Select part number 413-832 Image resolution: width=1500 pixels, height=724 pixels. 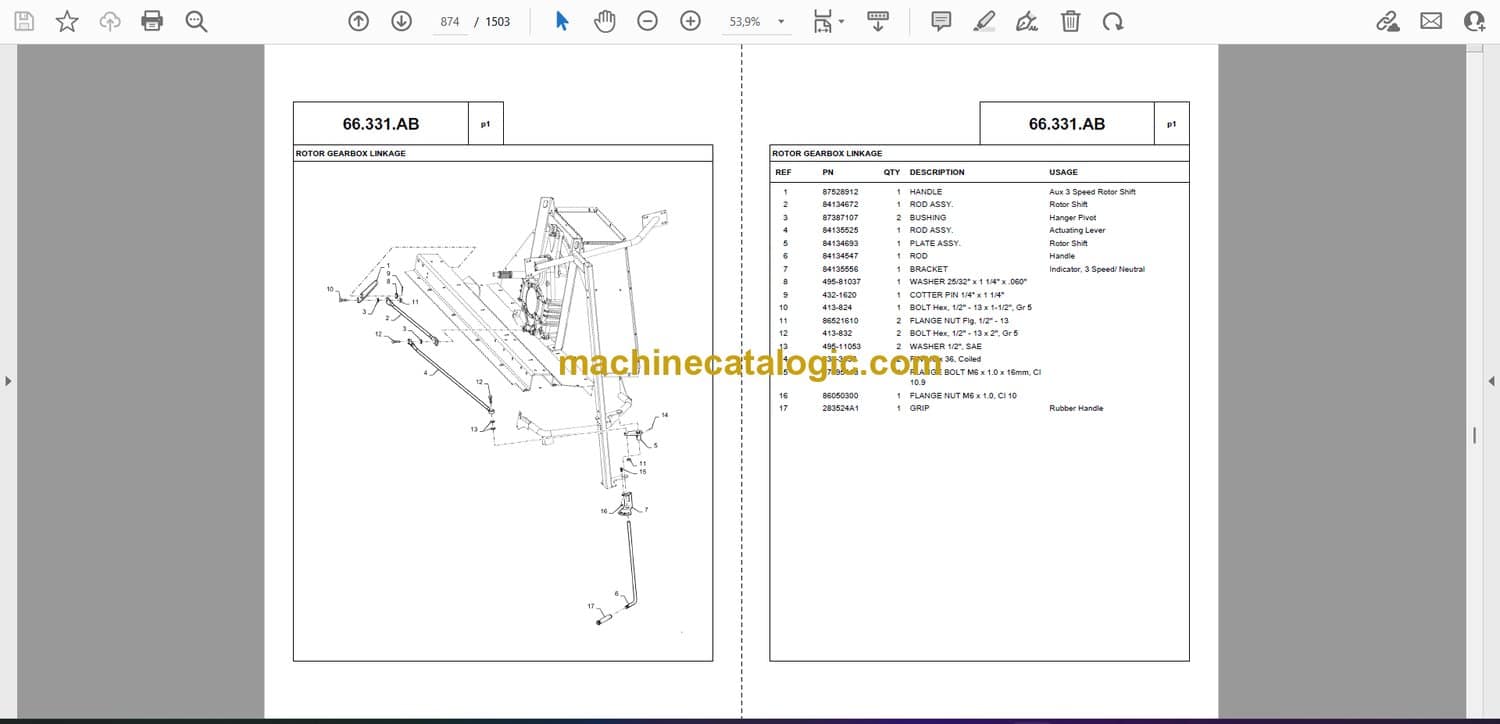point(836,333)
